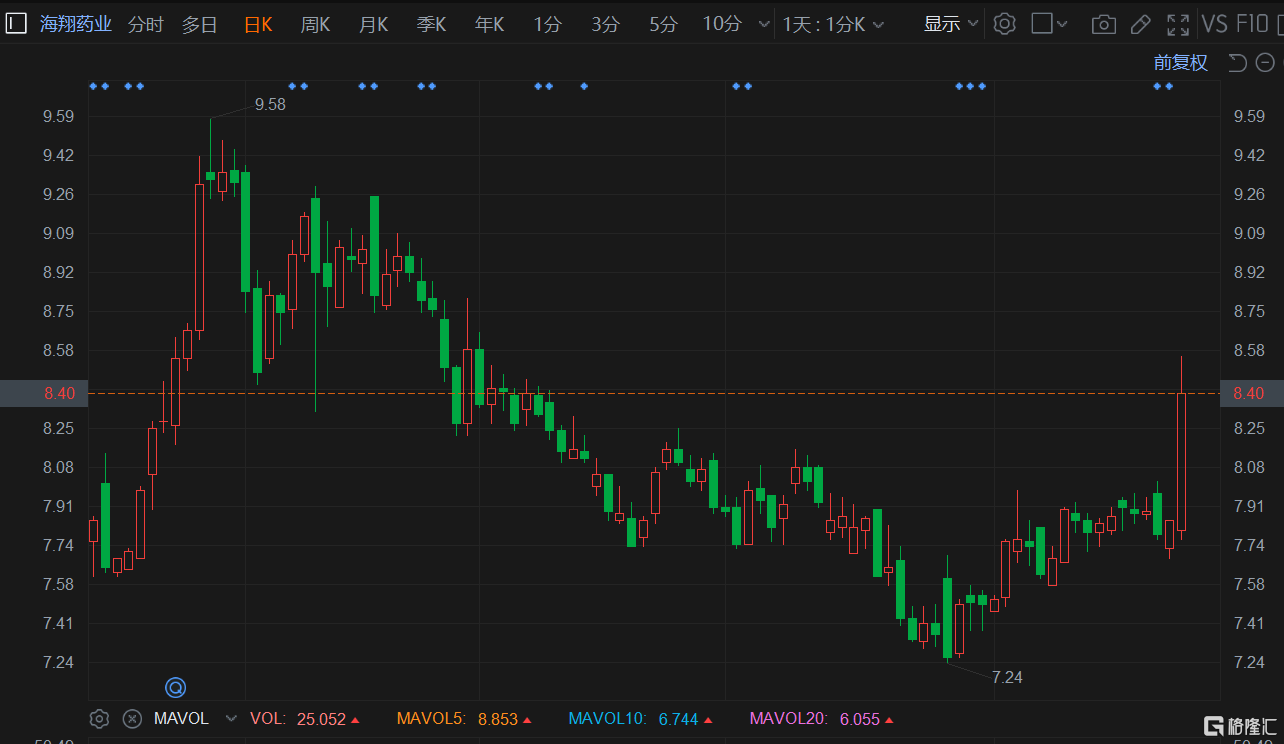Select the 季K quarterly candlestick tab
Viewport: 1284px width, 744px height.
click(432, 24)
